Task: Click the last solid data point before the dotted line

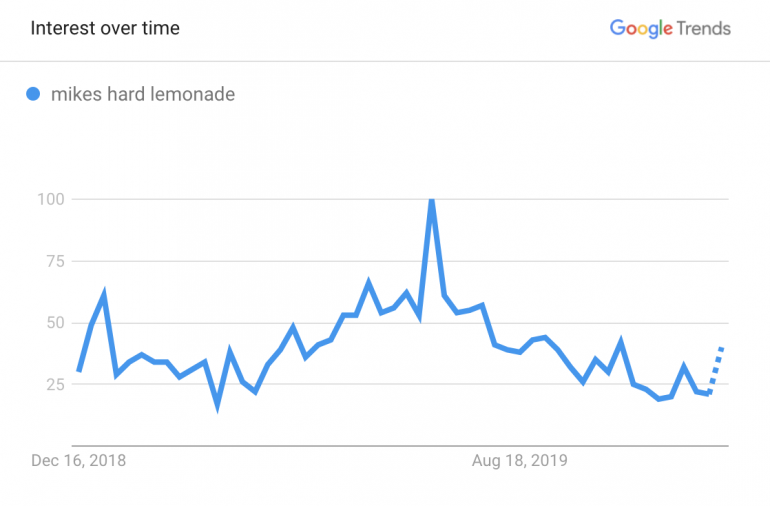Action: tap(709, 394)
